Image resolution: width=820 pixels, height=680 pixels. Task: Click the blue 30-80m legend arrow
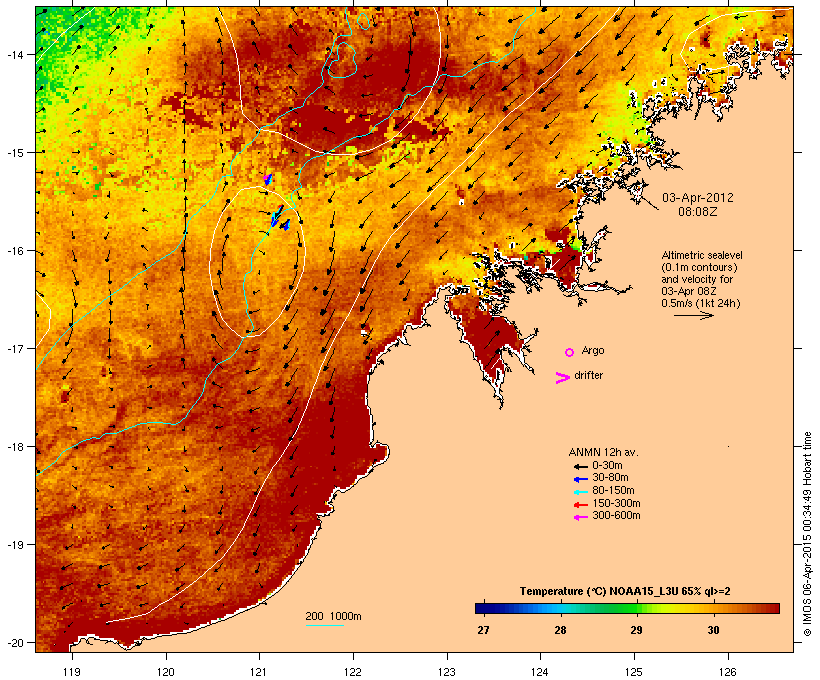[580, 479]
